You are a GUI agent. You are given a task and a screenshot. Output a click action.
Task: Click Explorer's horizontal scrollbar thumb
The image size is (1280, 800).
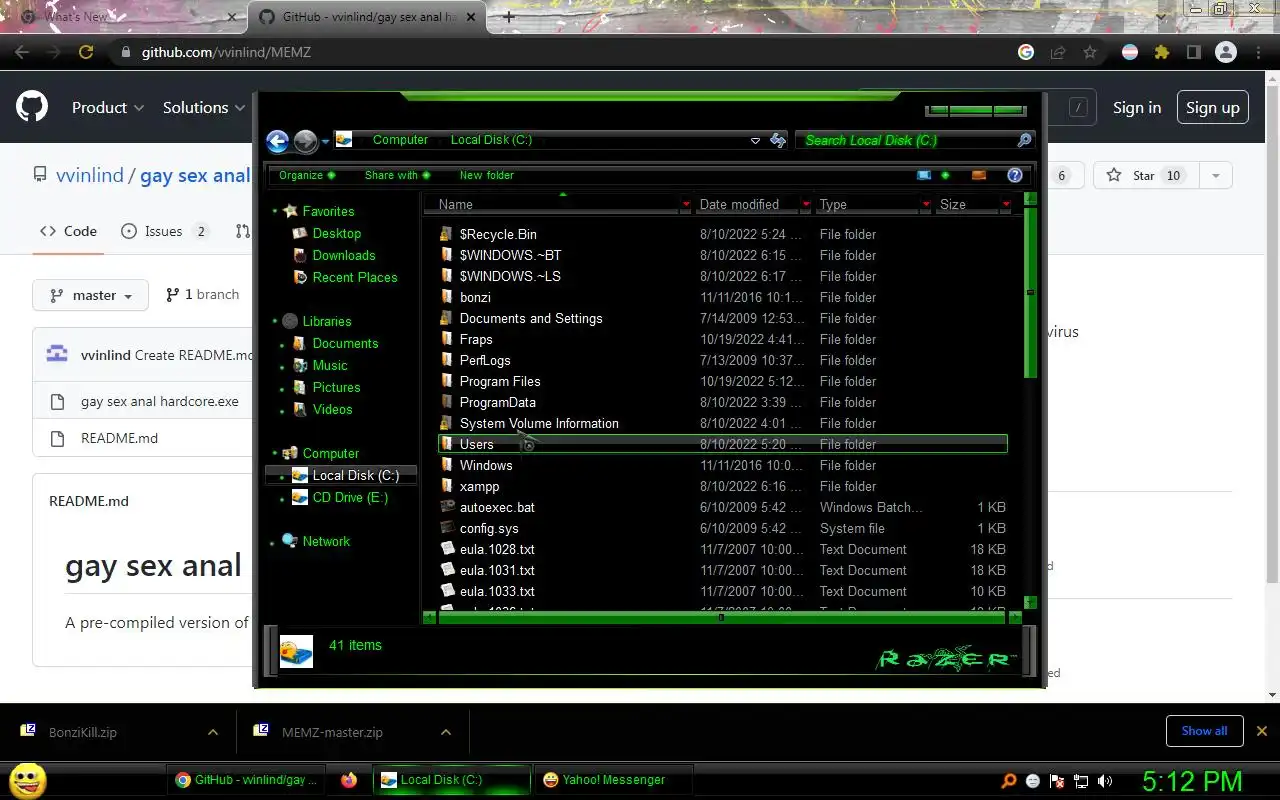click(721, 617)
